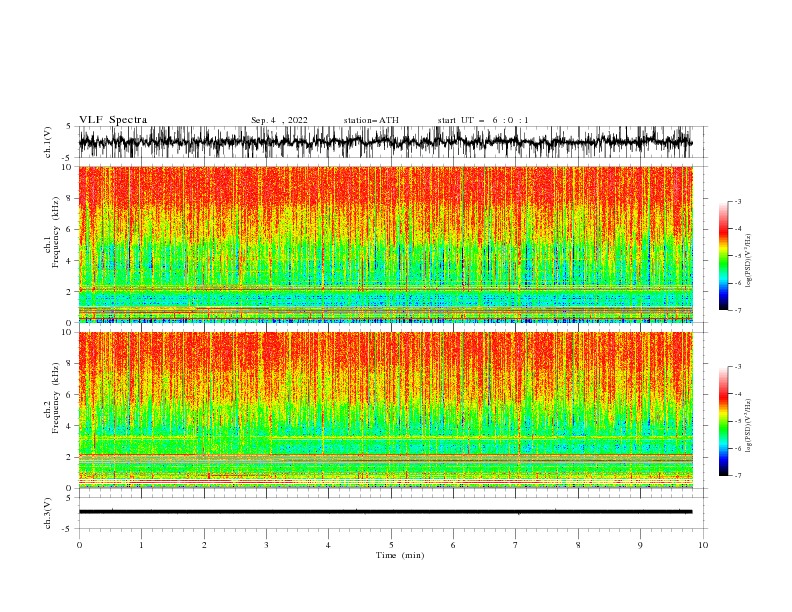Click the "-5" tick on lower colorbar

pos(737,421)
